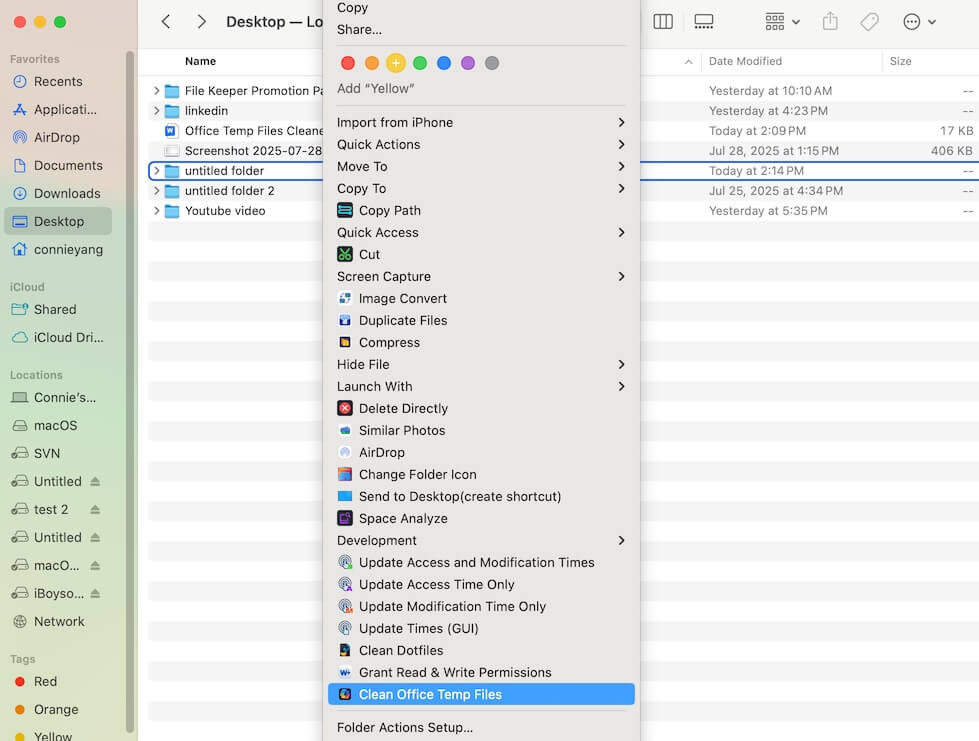979x741 pixels.
Task: Open Downloads in the sidebar
Action: click(x=66, y=193)
